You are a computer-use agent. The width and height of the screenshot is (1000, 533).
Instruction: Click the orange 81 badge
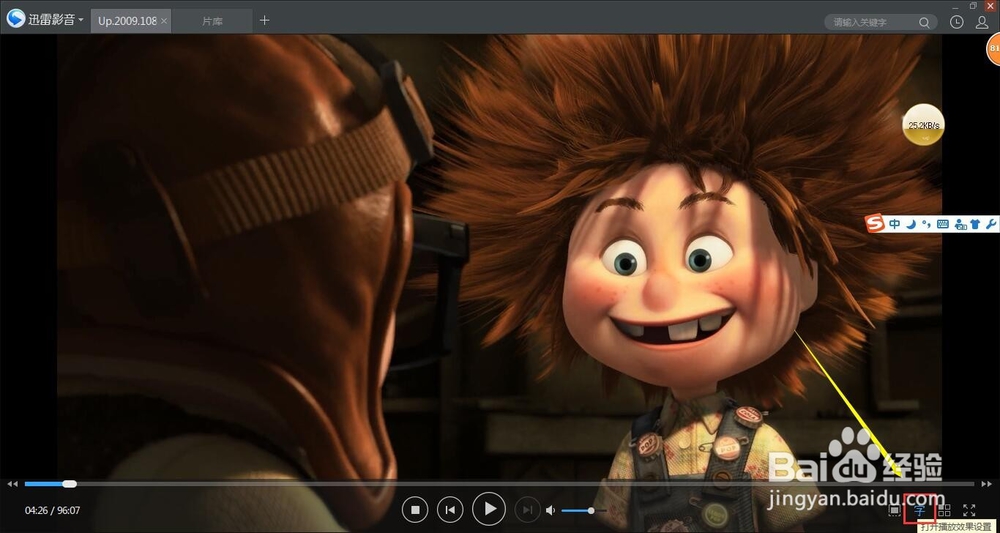(x=993, y=50)
